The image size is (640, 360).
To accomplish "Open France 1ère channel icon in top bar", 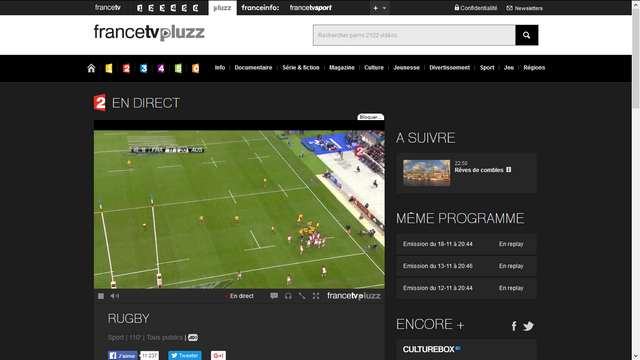I will 140,8.
